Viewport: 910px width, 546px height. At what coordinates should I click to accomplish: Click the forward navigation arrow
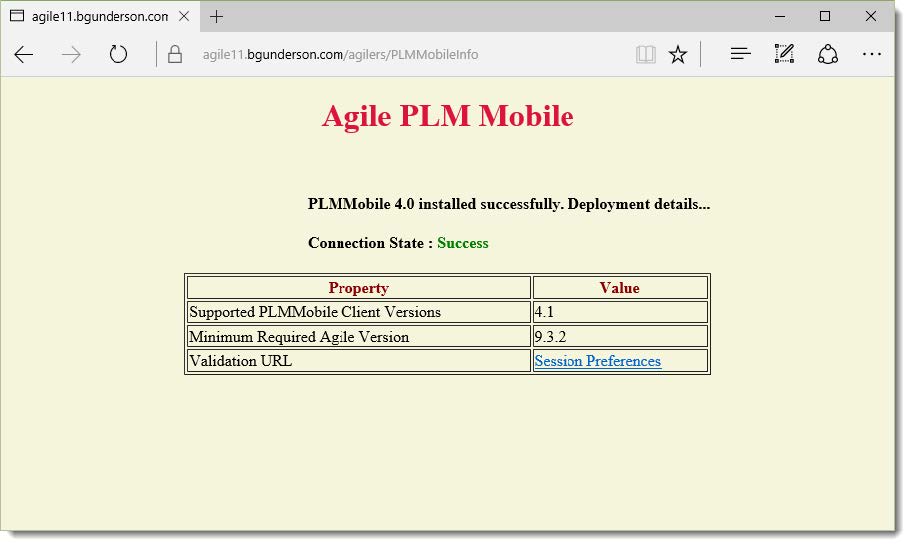click(71, 55)
